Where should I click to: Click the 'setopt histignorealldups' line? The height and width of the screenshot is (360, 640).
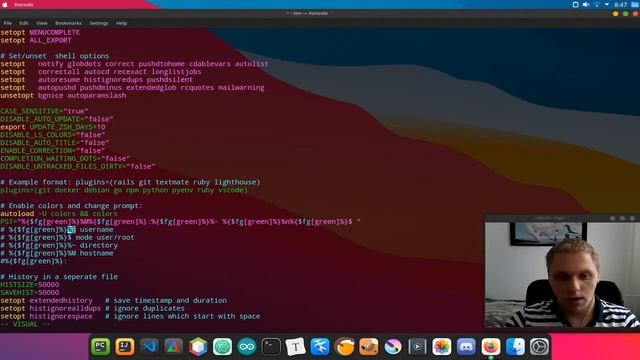[92, 308]
